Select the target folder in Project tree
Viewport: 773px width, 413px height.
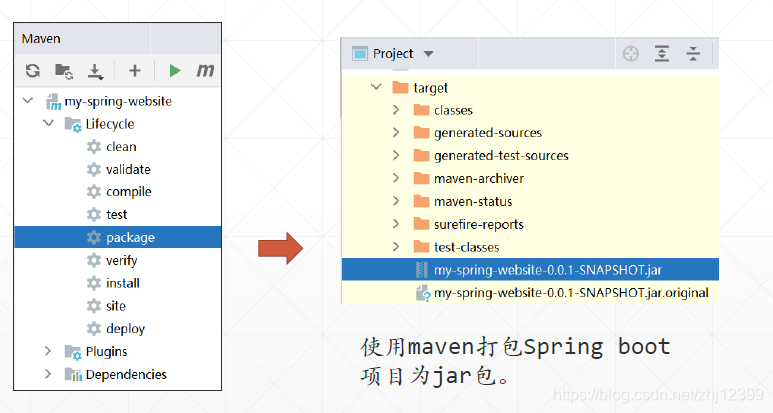coord(430,88)
